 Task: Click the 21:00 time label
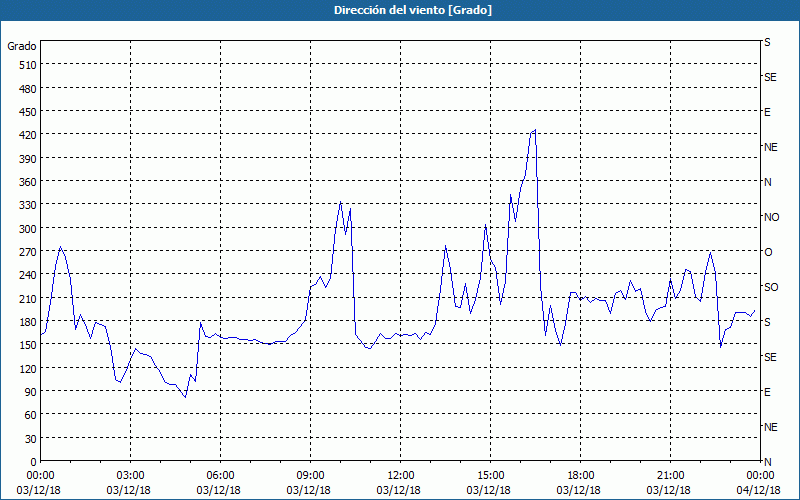tap(670, 476)
